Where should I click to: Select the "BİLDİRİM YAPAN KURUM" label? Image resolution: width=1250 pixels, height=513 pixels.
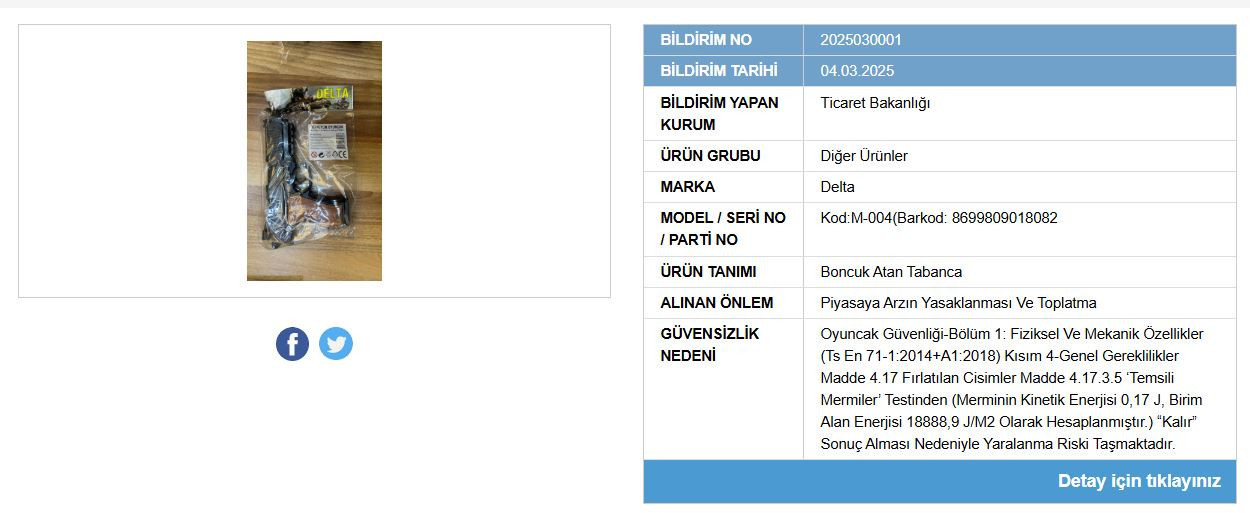[x=719, y=113]
